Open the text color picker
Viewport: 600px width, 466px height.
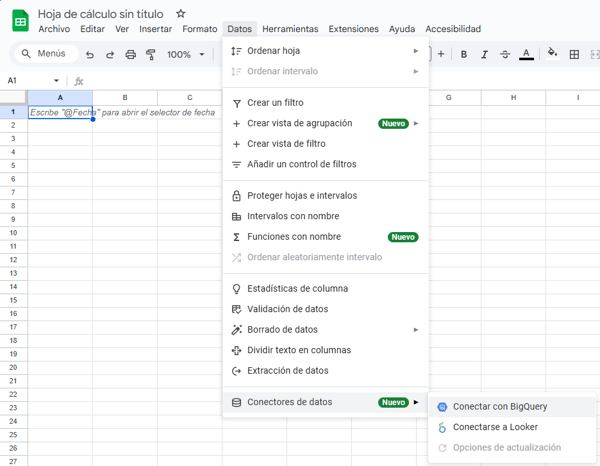click(526, 54)
